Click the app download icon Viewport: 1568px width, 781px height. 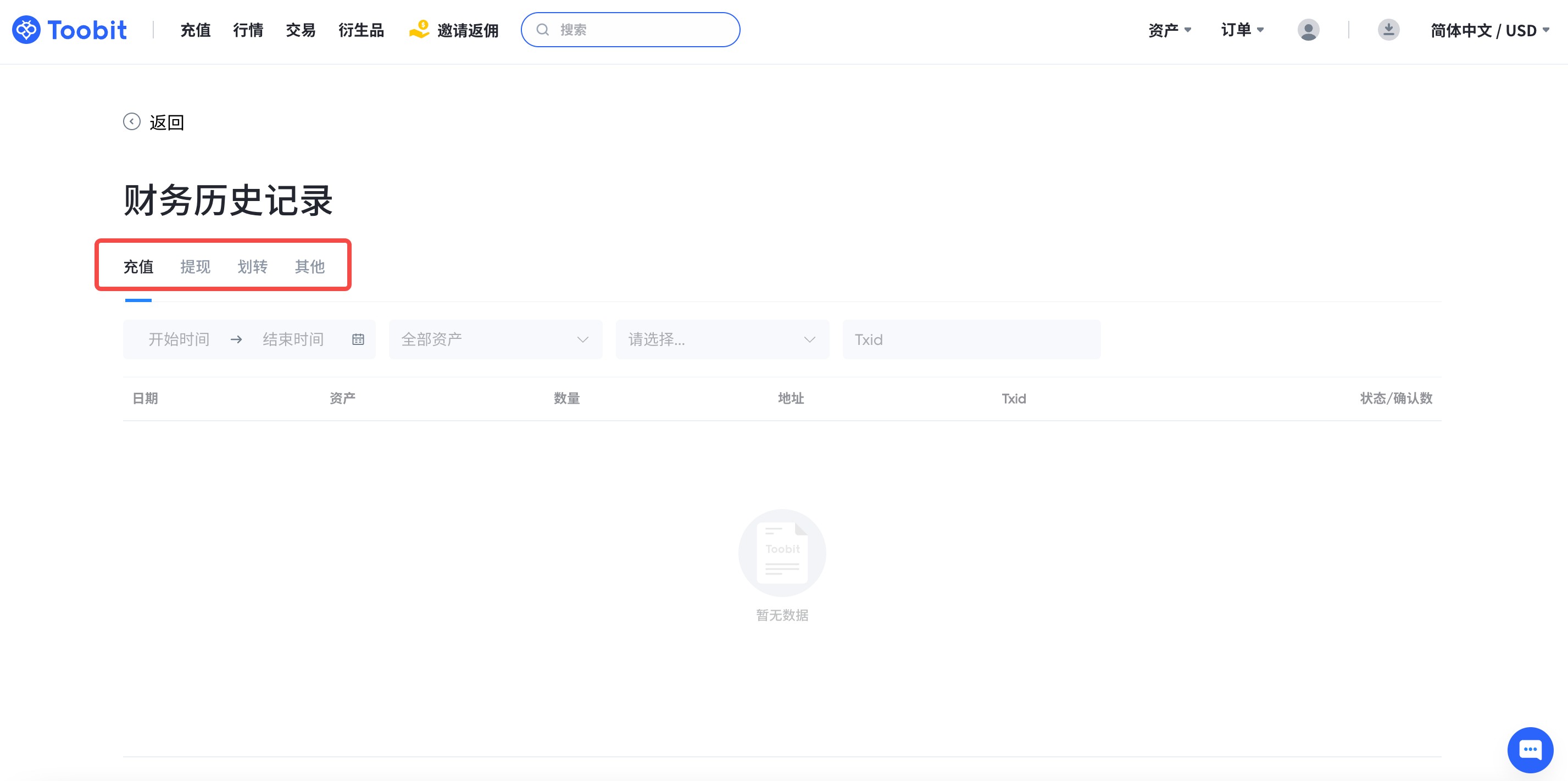pyautogui.click(x=1388, y=30)
